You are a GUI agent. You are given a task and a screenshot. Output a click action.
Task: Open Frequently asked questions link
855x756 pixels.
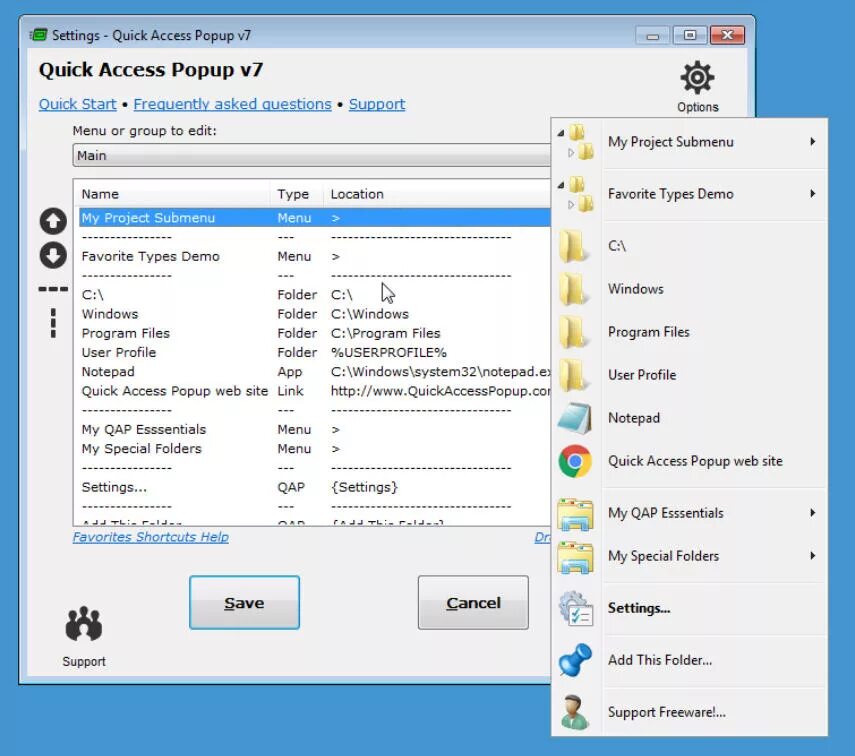[232, 104]
